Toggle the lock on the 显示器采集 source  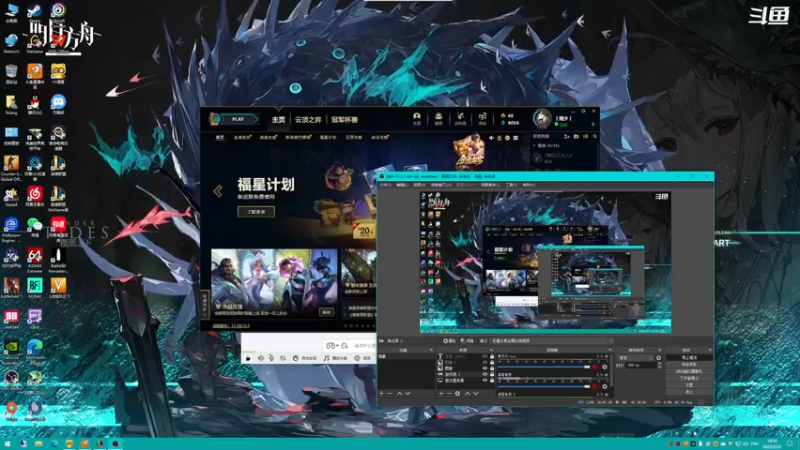(x=492, y=380)
